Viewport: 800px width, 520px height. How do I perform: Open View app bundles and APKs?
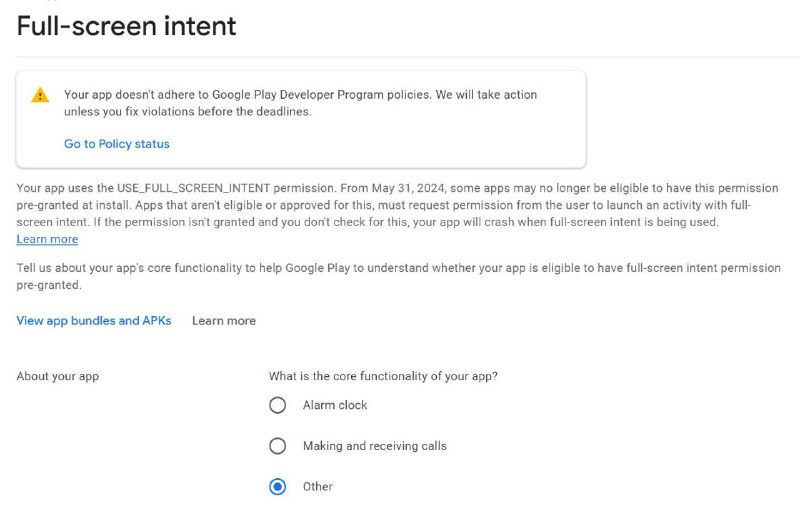coord(94,320)
